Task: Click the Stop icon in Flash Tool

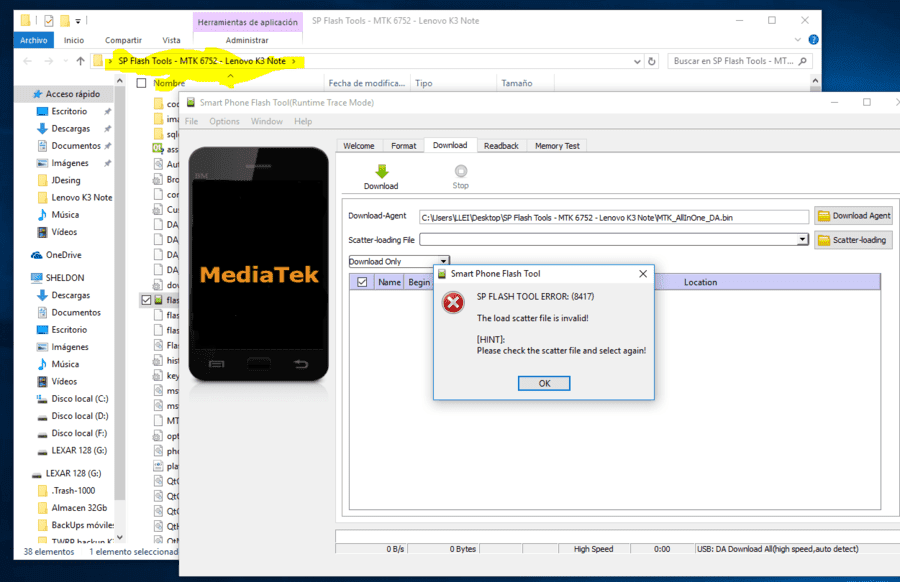Action: [460, 171]
